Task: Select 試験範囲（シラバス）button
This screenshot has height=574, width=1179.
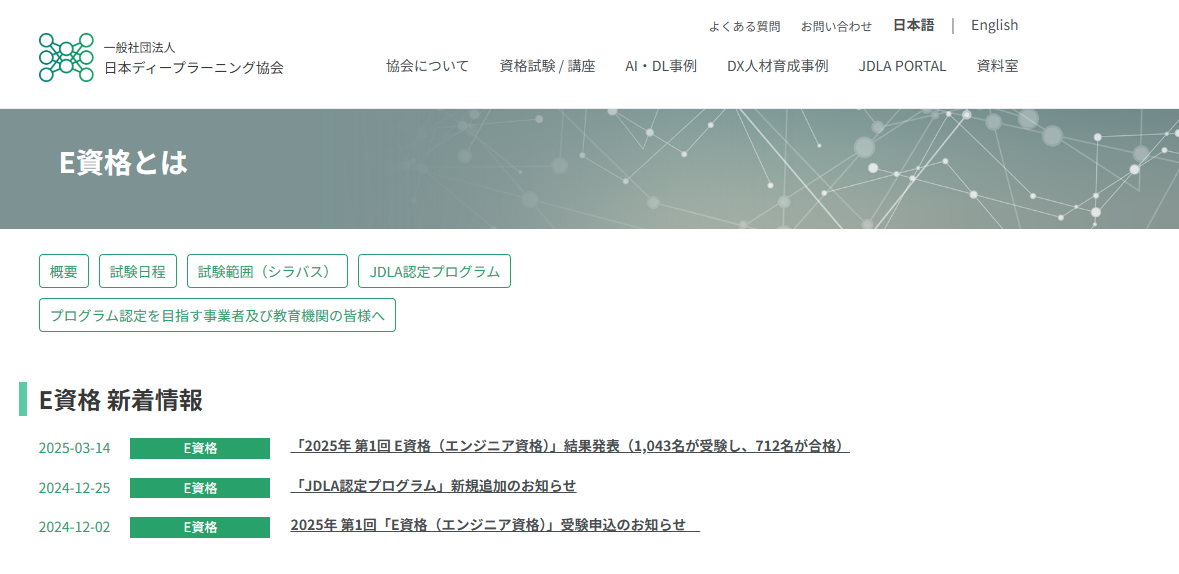Action: click(268, 271)
